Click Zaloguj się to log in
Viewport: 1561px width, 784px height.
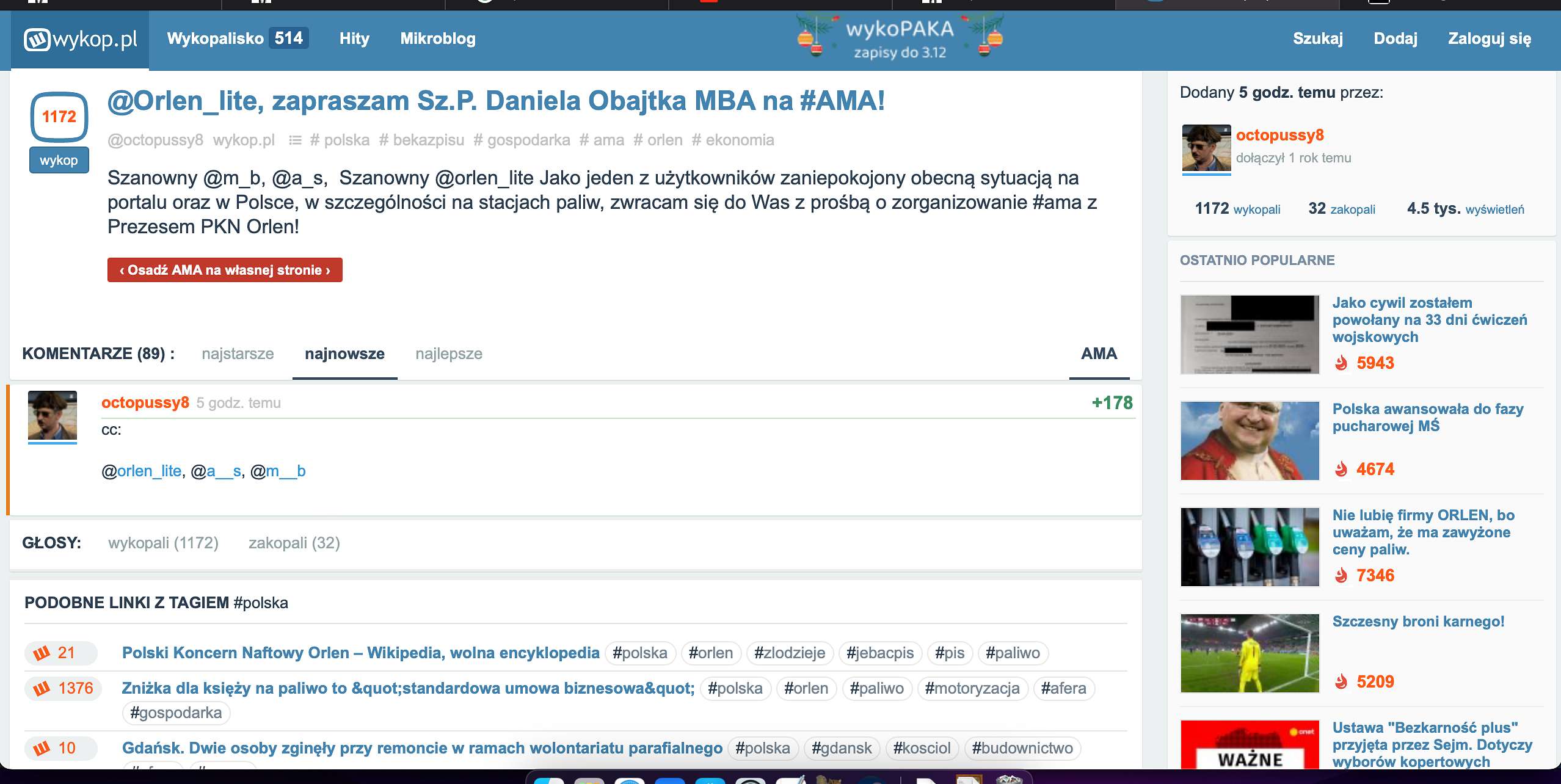tap(1490, 38)
